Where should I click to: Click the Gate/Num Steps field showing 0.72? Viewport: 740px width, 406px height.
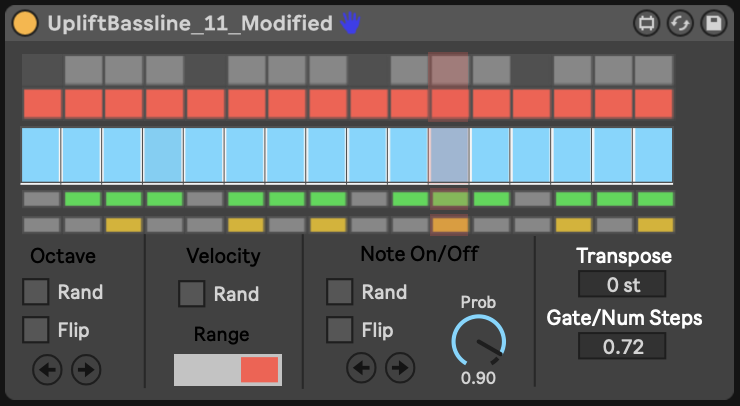(x=623, y=347)
